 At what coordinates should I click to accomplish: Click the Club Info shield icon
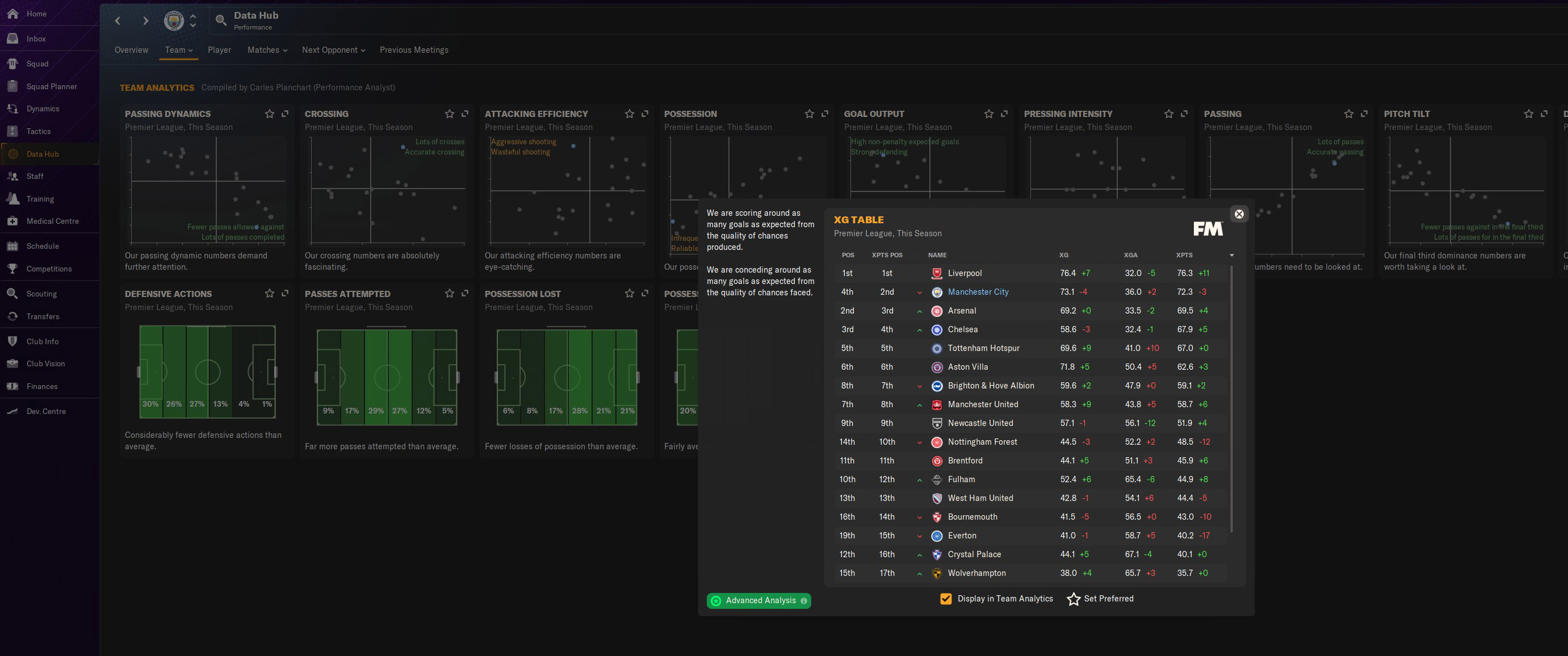coord(12,341)
